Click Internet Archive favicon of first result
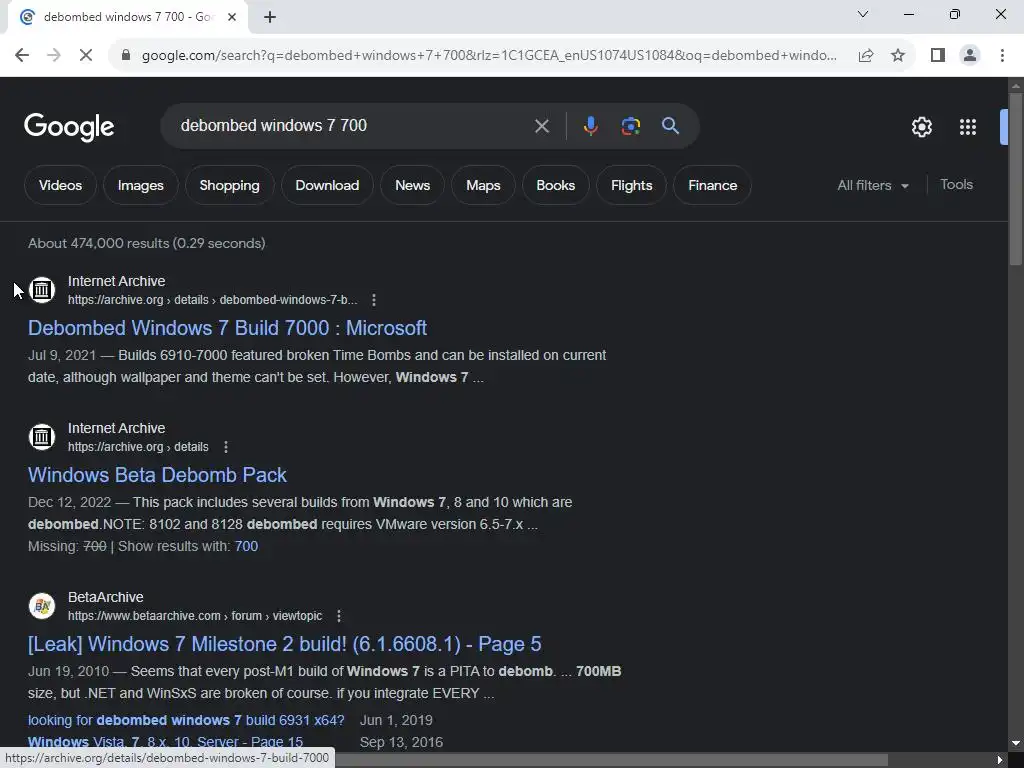Screen dimensions: 1024x768 tap(42, 289)
